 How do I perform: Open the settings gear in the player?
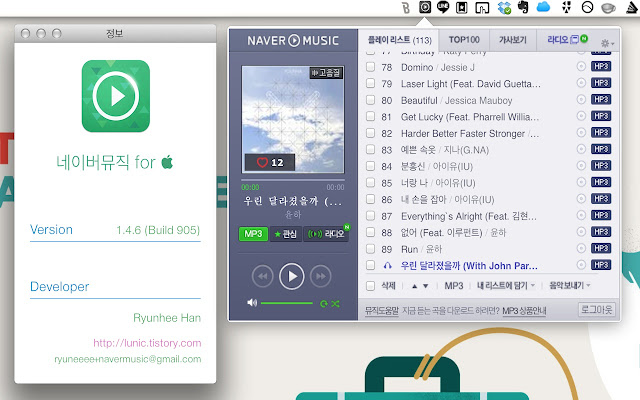607,43
